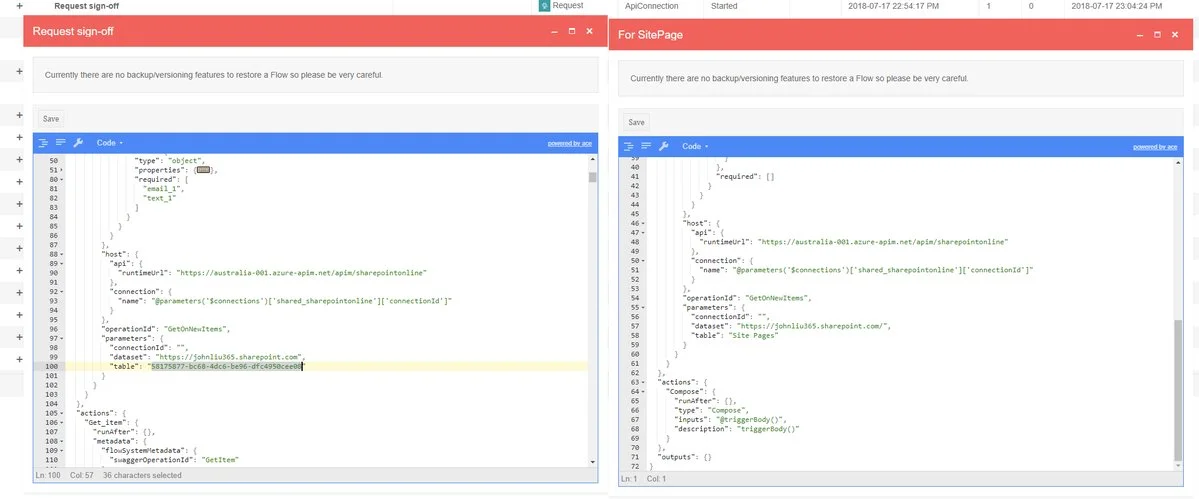
Task: Click repair wrench in For SitePage editor
Action: [x=664, y=146]
